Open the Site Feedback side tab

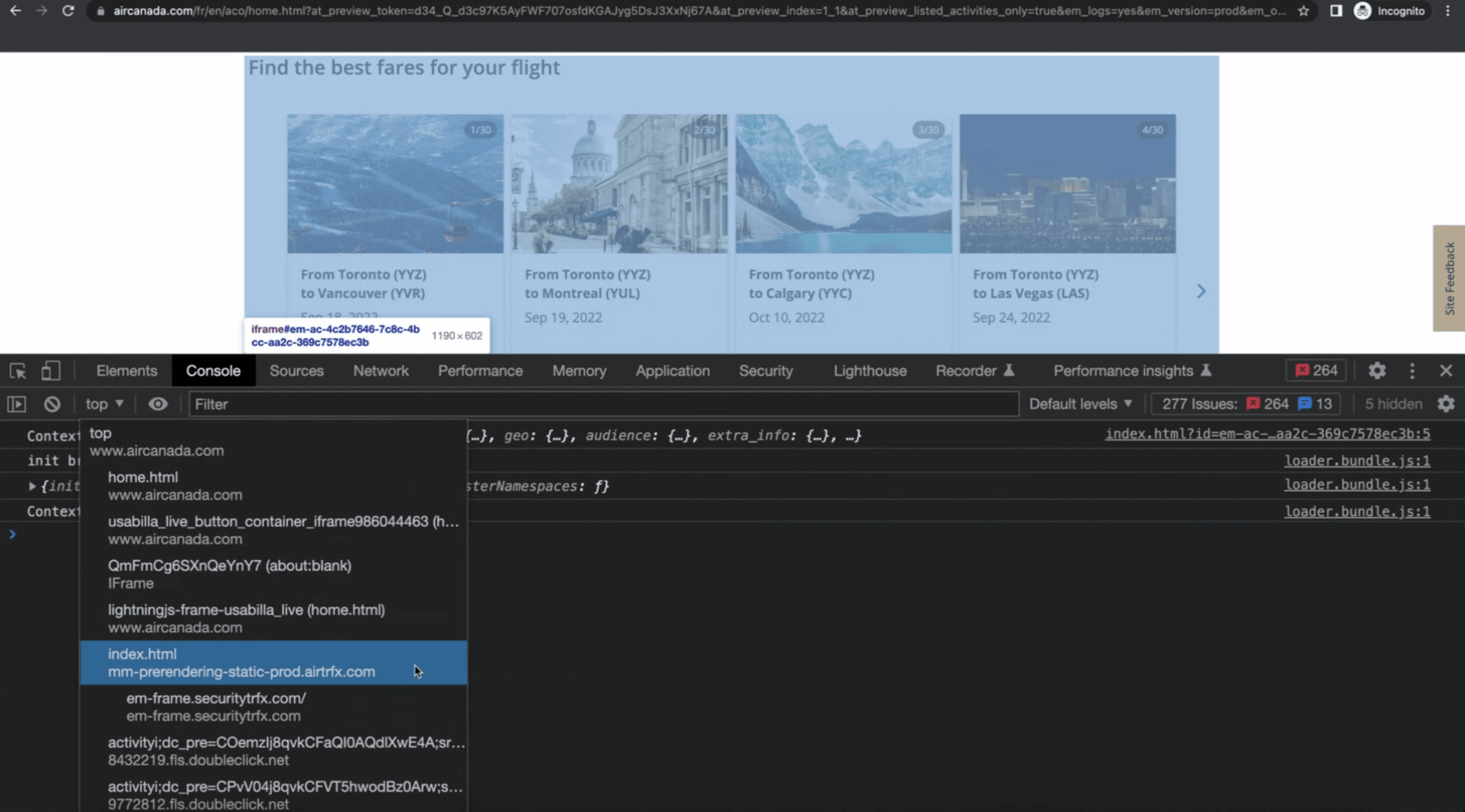(1449, 278)
